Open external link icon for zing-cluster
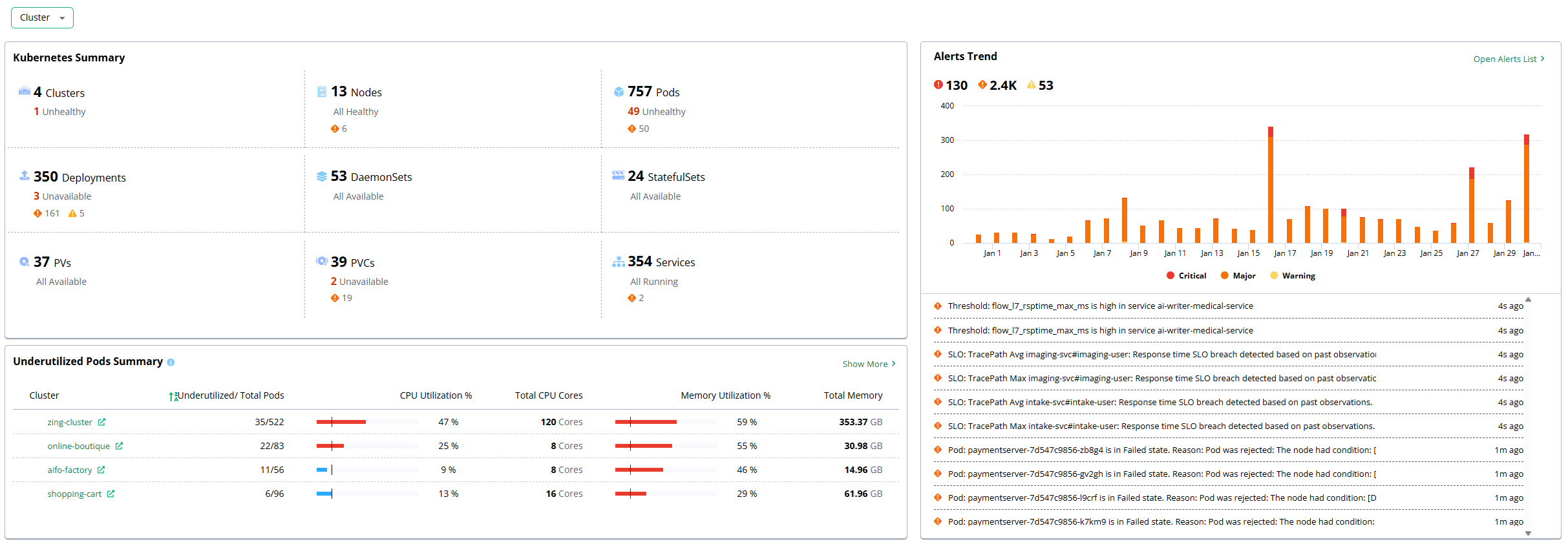This screenshot has width=1568, height=546. pos(101,423)
